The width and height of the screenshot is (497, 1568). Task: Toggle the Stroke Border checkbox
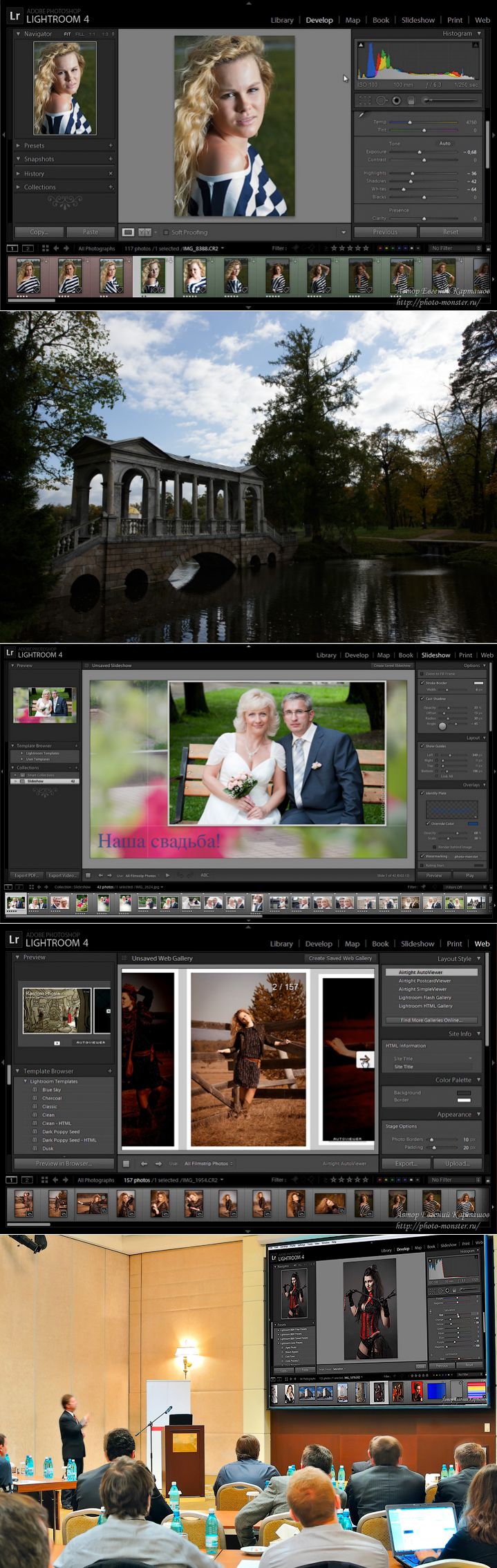(x=422, y=682)
